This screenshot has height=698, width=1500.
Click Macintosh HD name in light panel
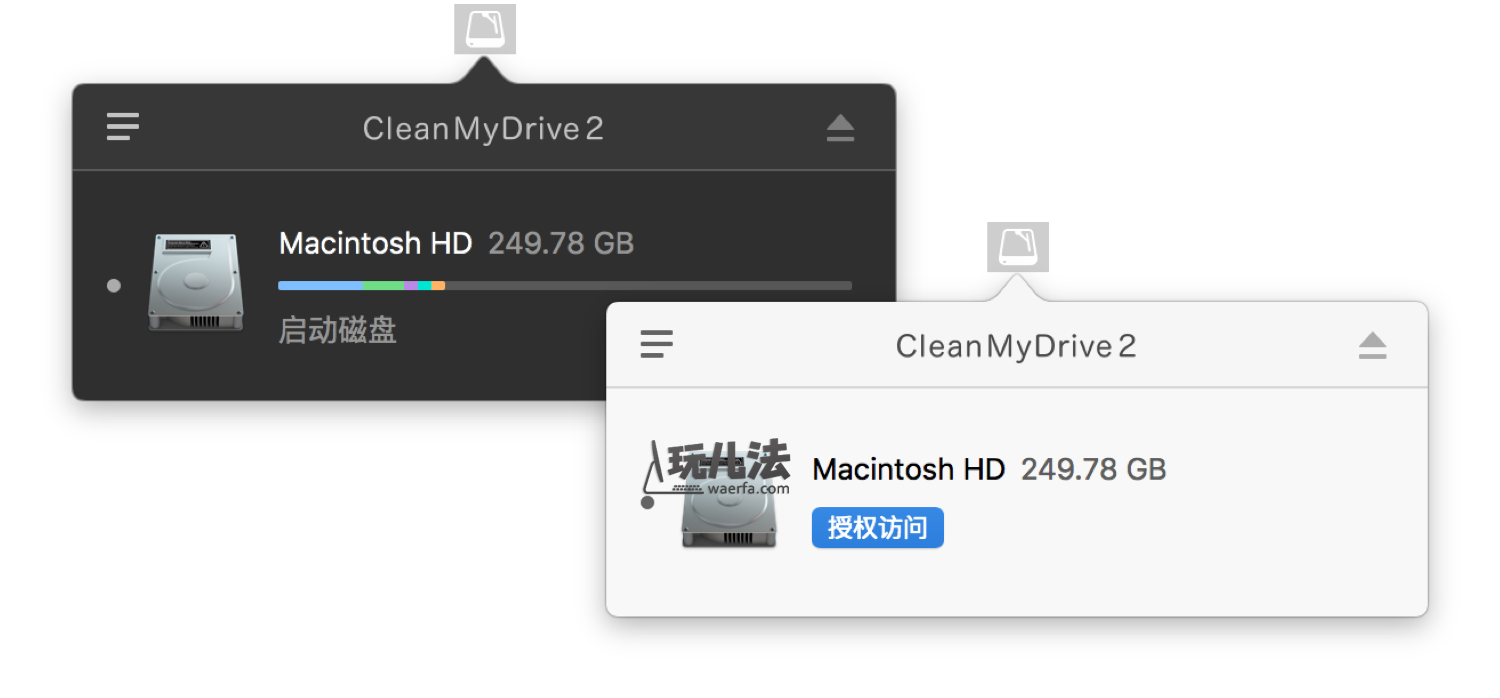908,469
